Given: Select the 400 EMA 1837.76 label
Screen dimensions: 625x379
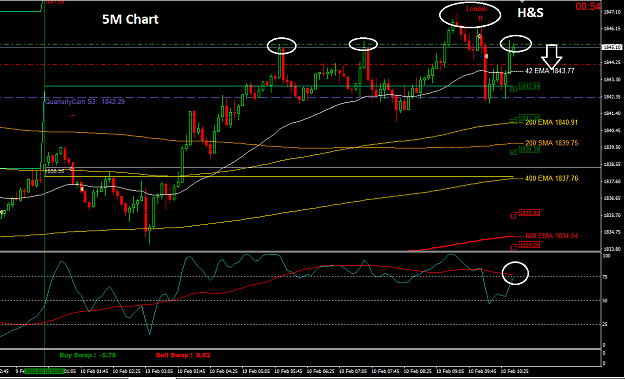Looking at the screenshot, I should click(x=551, y=179).
